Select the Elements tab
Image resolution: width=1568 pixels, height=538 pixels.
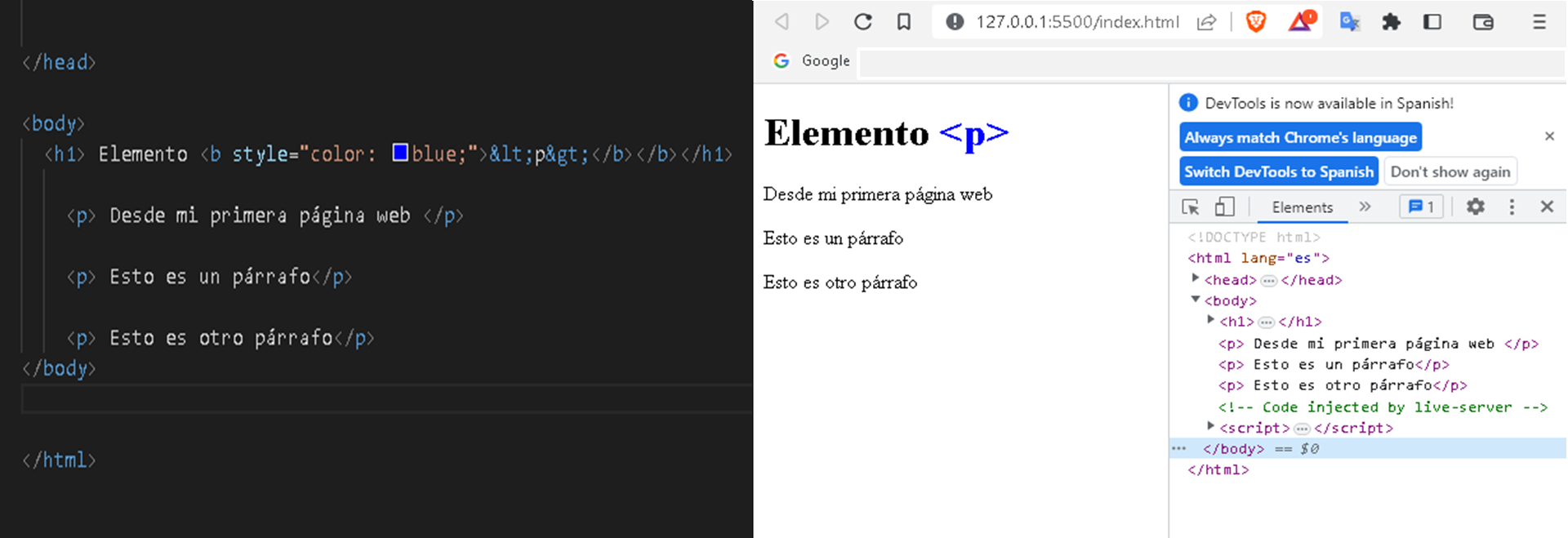1302,207
